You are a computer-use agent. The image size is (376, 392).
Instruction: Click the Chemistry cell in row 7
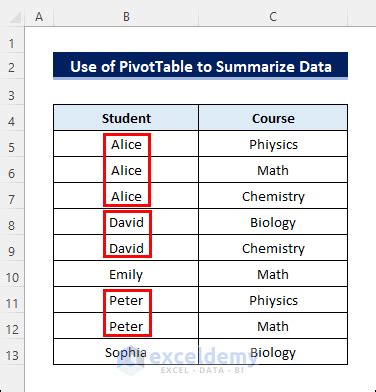273,196
